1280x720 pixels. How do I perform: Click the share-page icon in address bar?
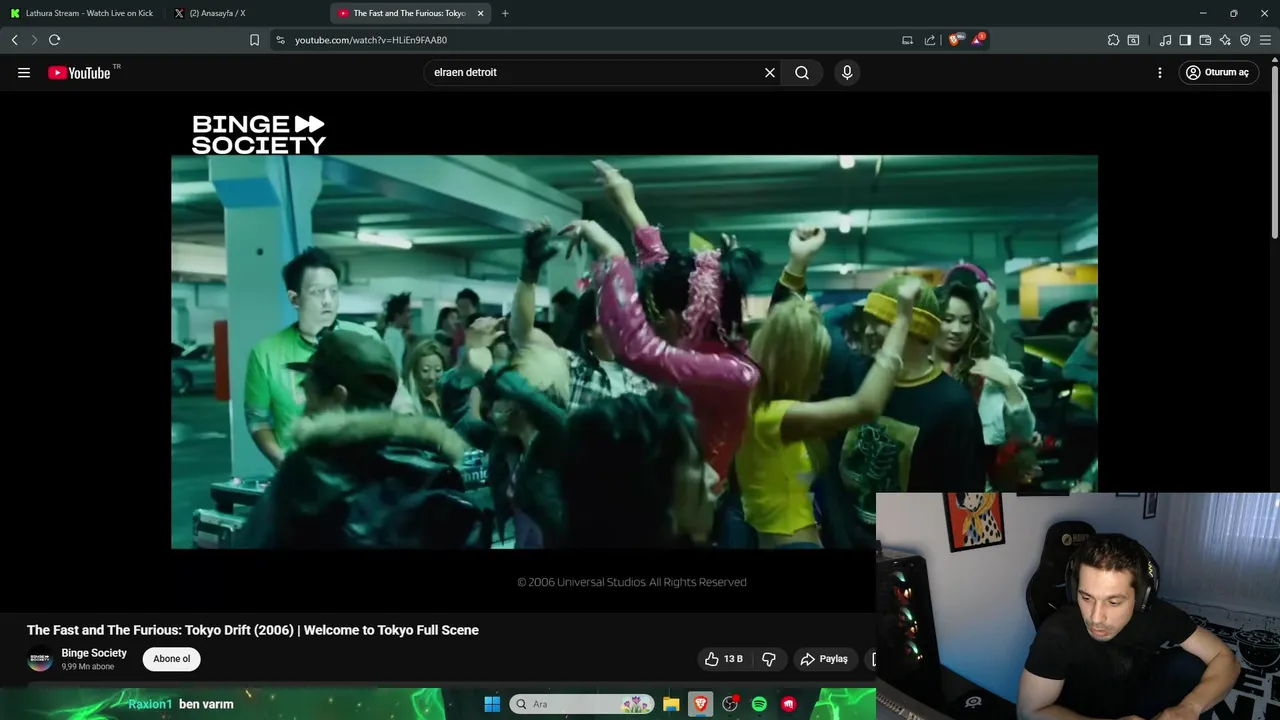[930, 40]
